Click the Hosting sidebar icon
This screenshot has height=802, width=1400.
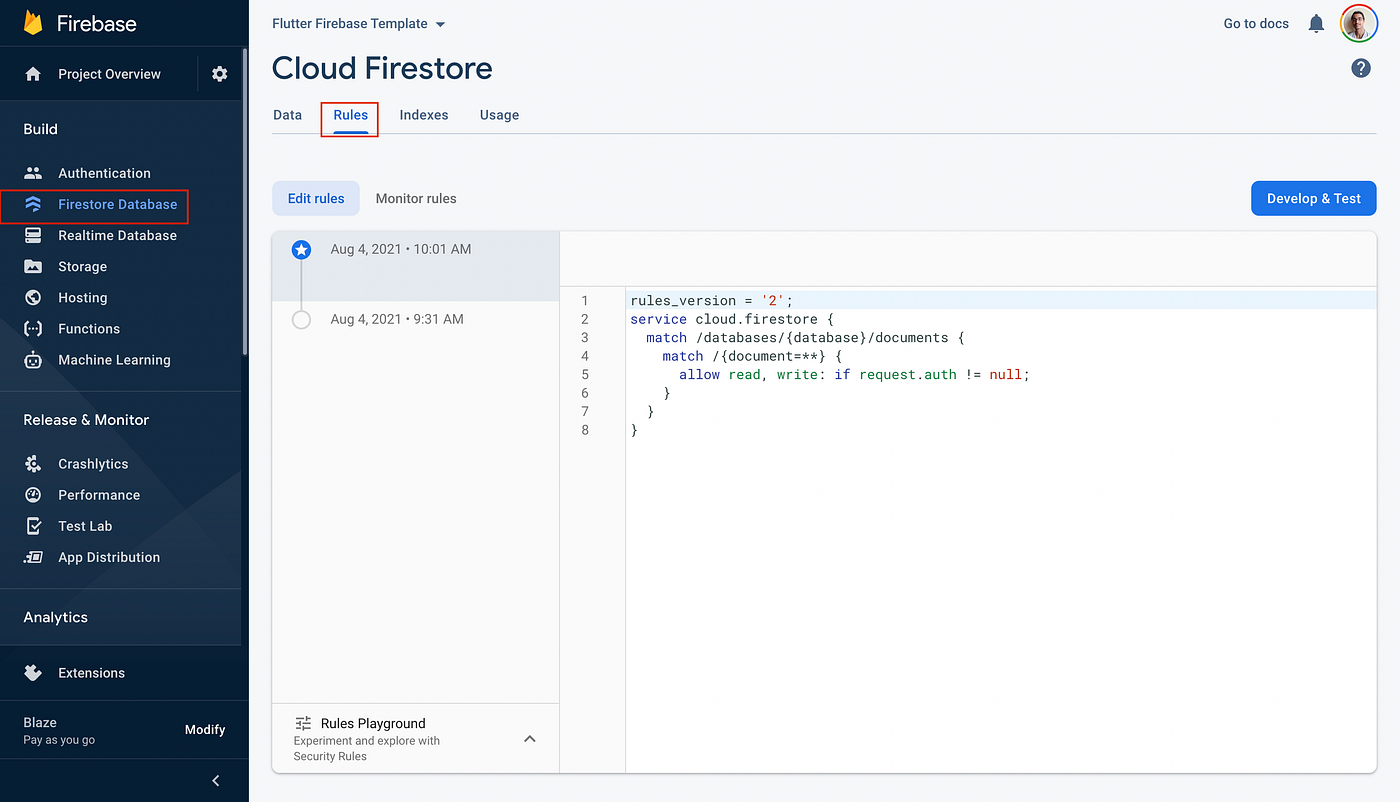click(x=34, y=297)
